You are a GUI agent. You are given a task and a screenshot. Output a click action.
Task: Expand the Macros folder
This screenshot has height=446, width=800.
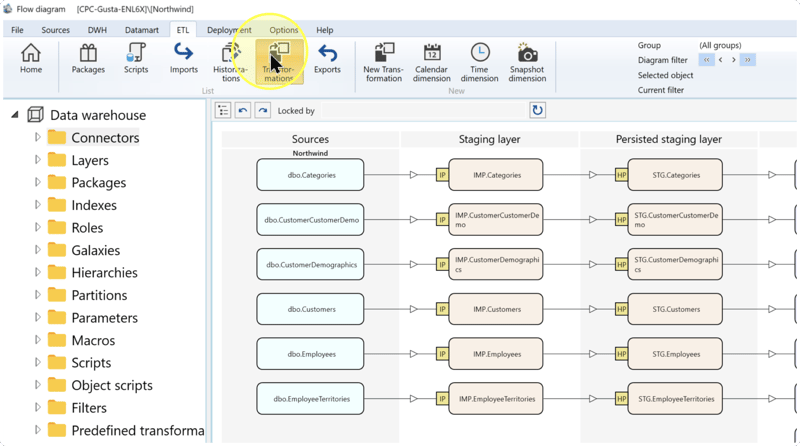point(37,340)
